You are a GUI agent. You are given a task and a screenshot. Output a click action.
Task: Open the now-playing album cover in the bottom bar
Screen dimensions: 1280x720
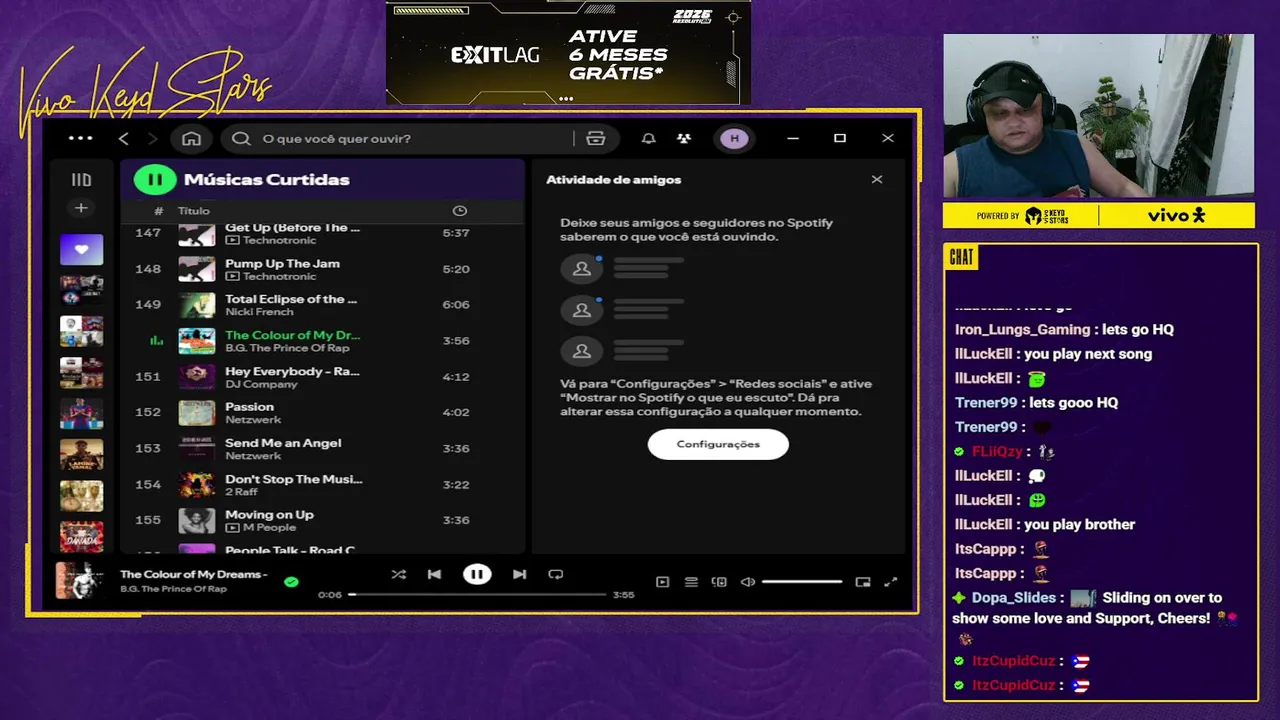(x=81, y=580)
